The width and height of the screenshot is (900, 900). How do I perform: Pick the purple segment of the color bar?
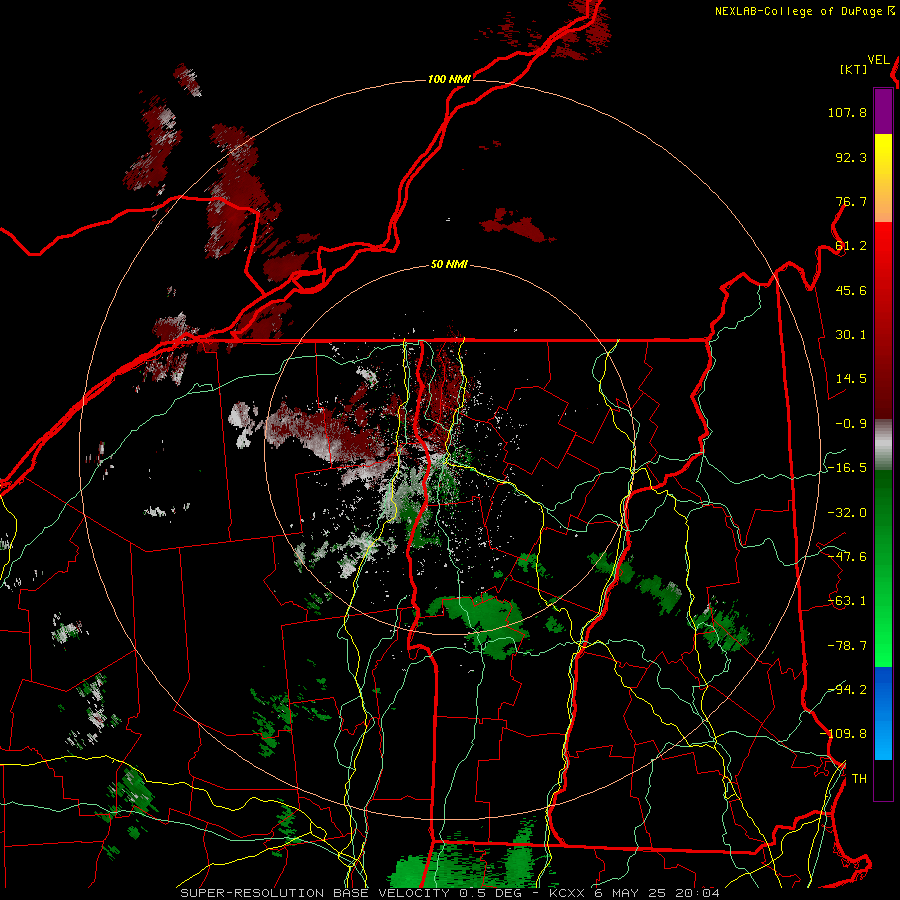(x=883, y=111)
